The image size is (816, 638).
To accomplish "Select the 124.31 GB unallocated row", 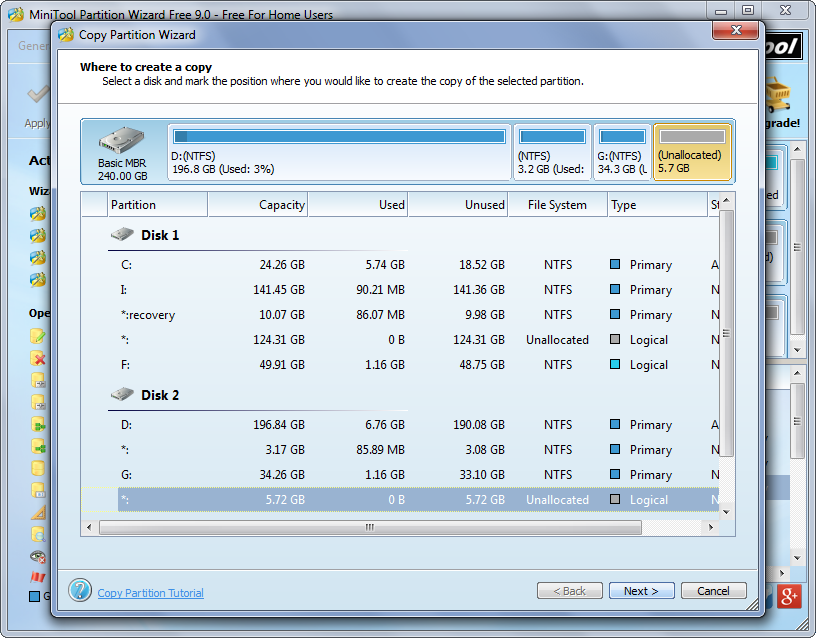I will click(x=400, y=339).
